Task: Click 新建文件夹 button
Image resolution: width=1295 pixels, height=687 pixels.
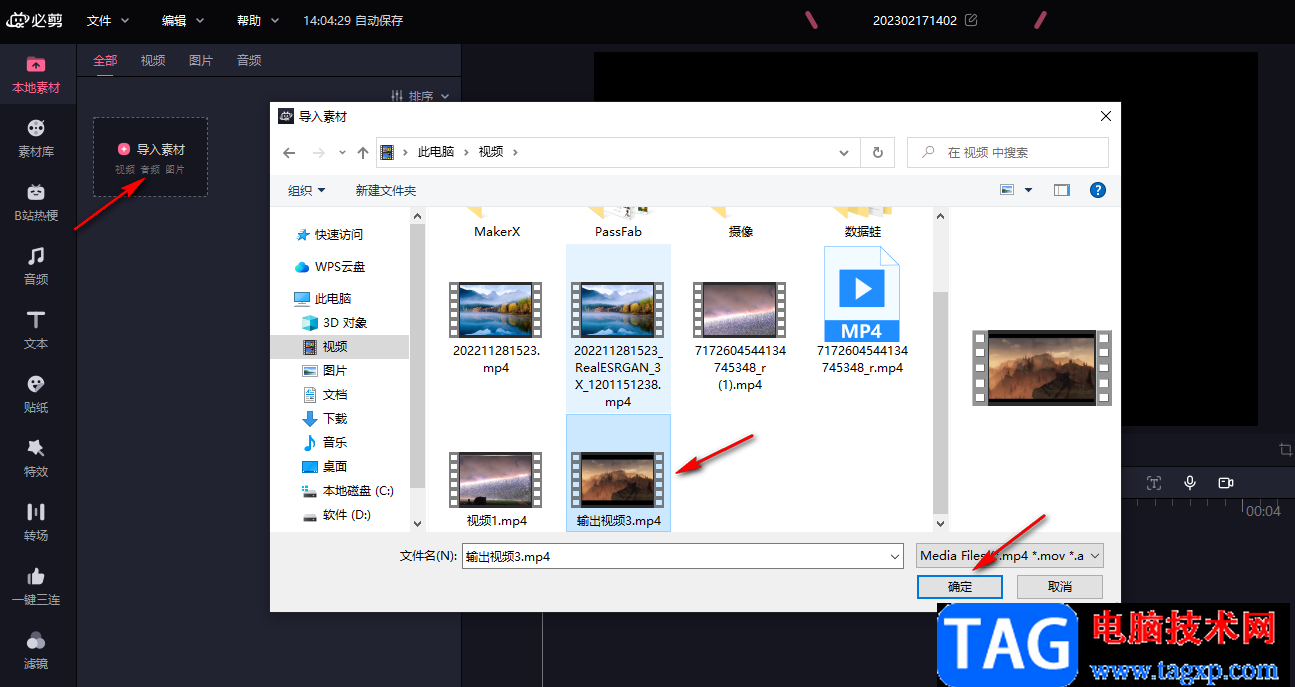Action: [386, 190]
